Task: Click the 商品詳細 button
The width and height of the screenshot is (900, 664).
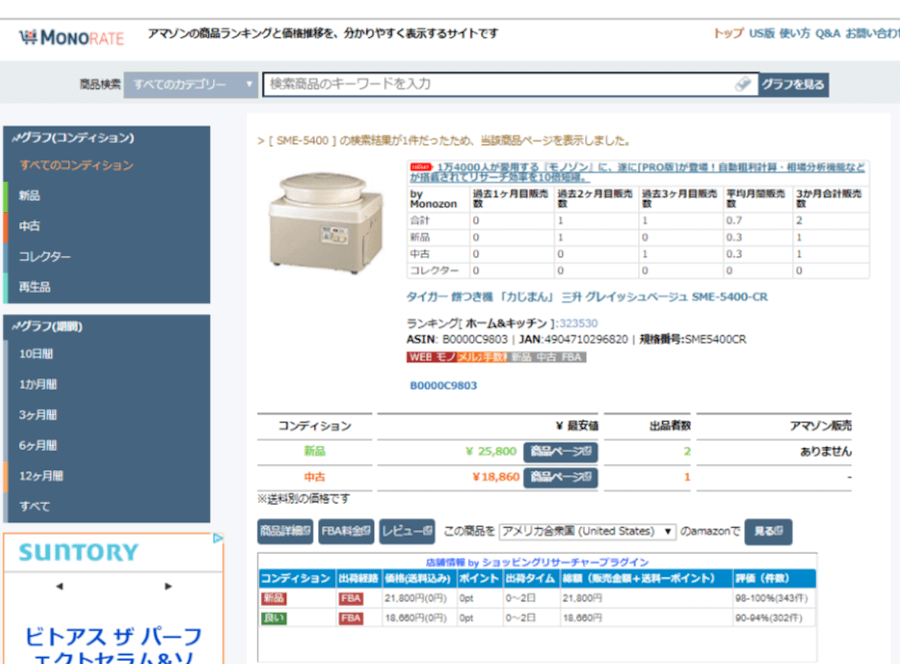Action: [x=285, y=531]
